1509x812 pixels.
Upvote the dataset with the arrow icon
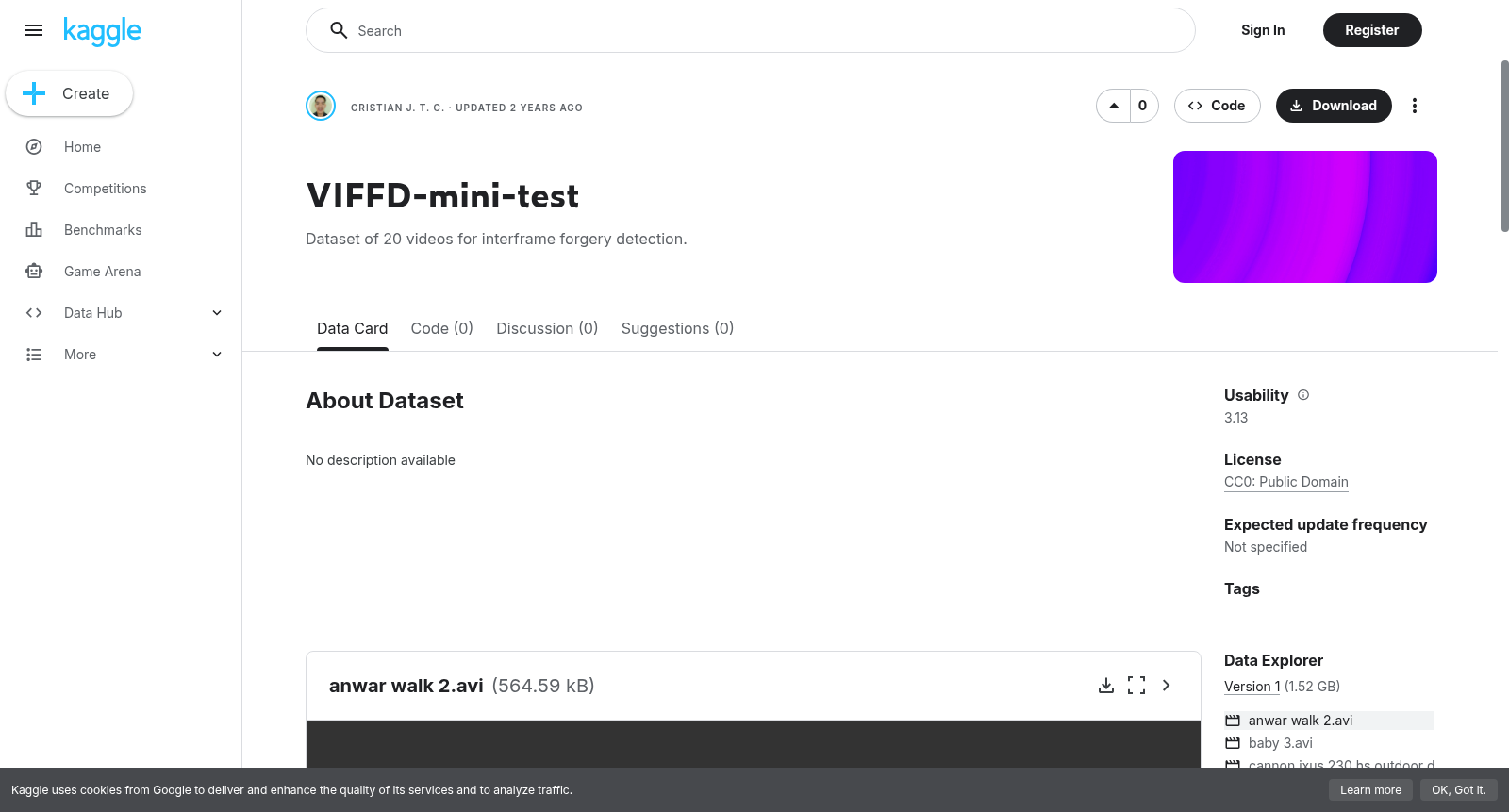point(1114,106)
